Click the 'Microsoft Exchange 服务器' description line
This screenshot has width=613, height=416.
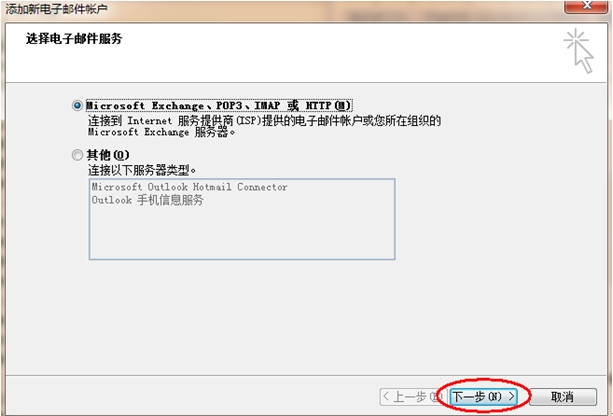click(x=161, y=132)
